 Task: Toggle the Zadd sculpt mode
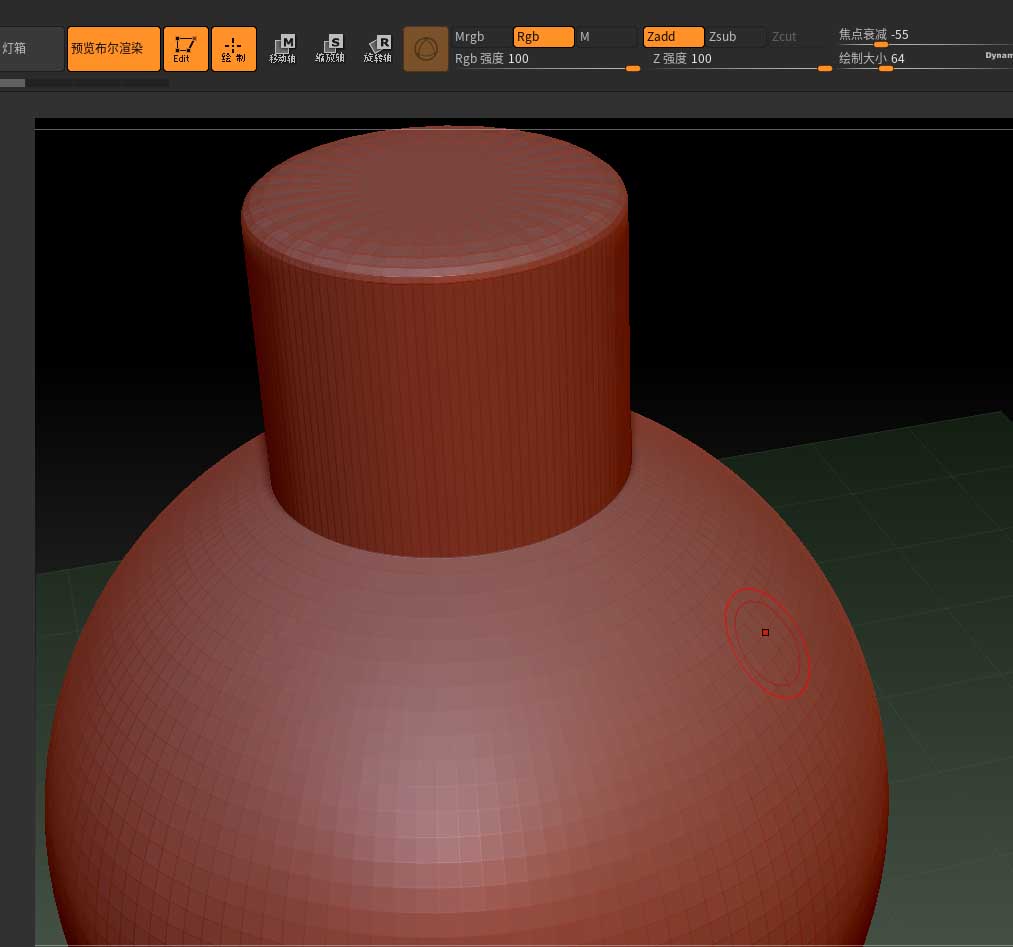(673, 37)
